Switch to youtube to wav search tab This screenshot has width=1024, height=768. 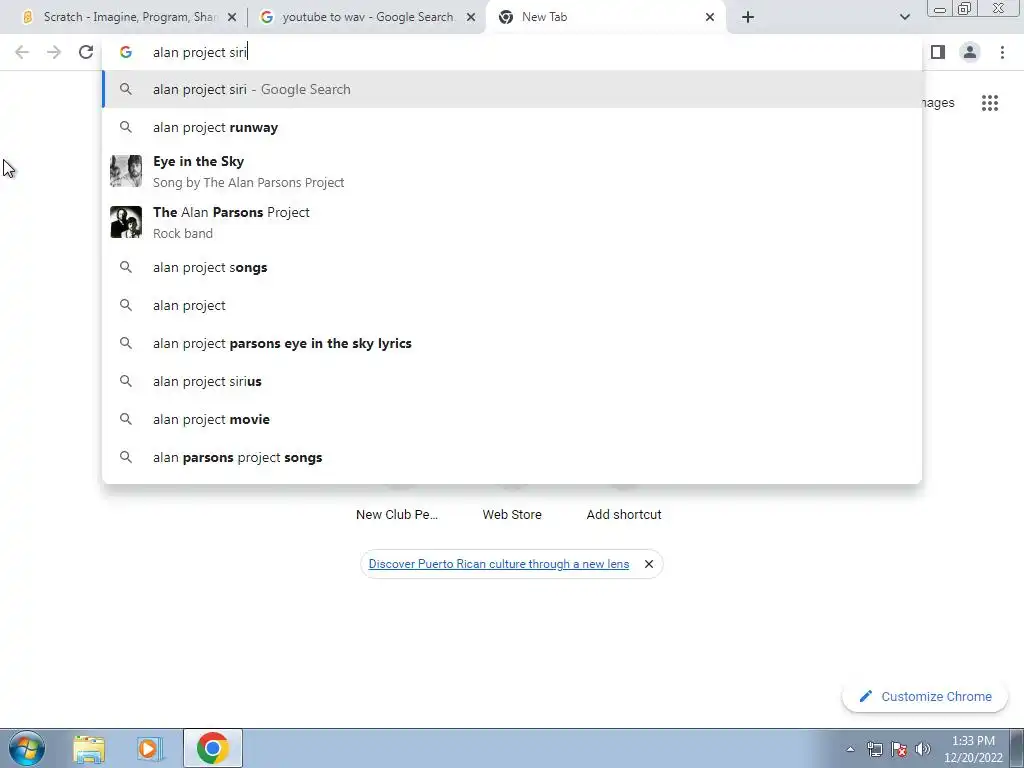[x=367, y=17]
